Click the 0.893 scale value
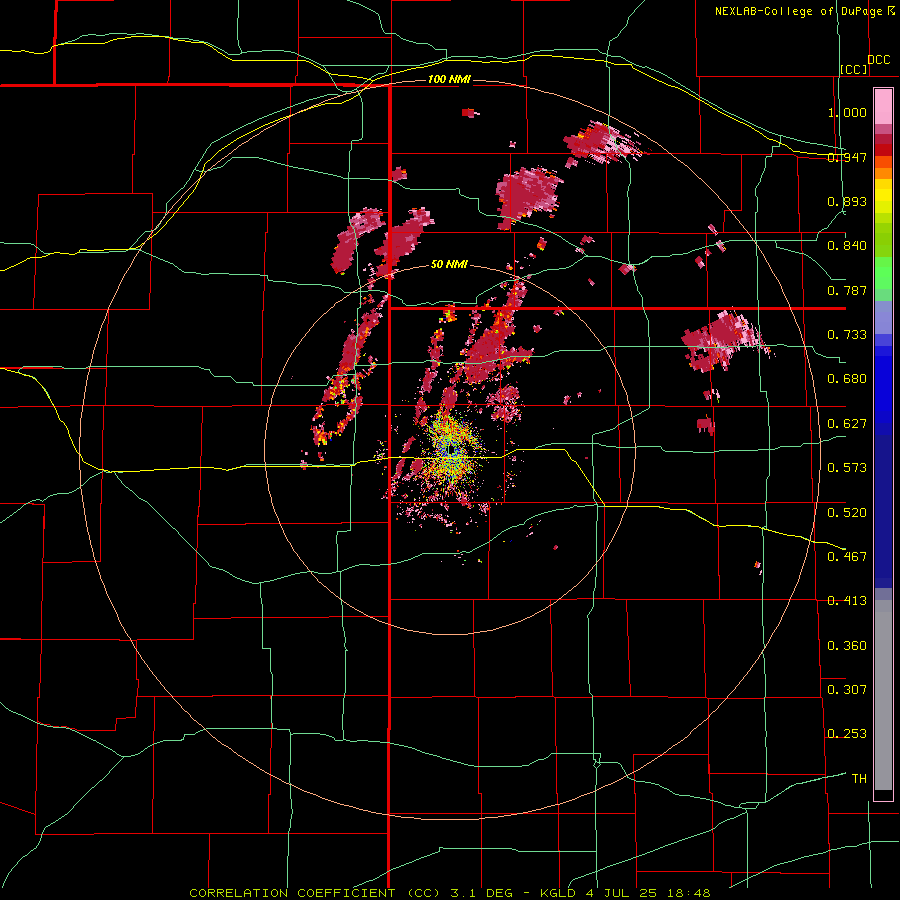 pos(847,201)
